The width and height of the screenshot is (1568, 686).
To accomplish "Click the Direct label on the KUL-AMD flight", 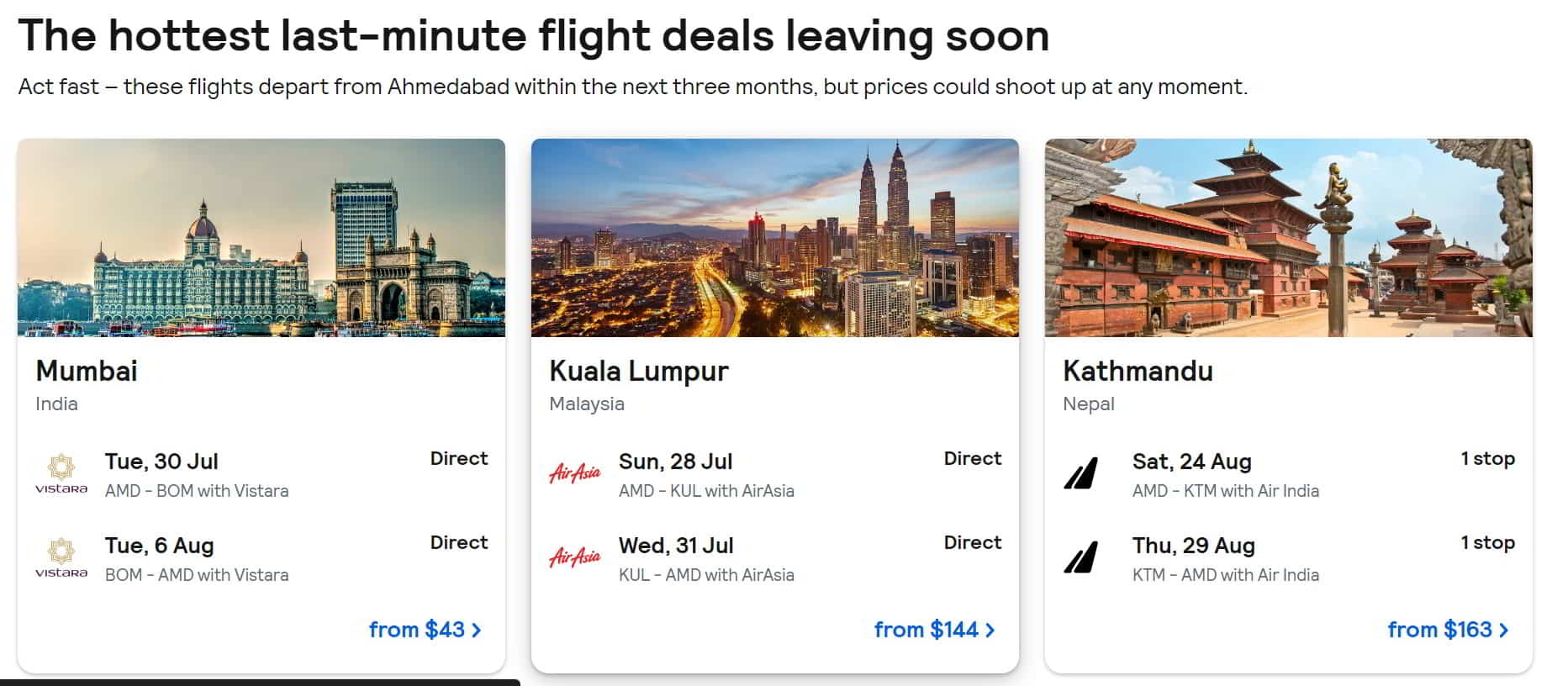I will 972,542.
